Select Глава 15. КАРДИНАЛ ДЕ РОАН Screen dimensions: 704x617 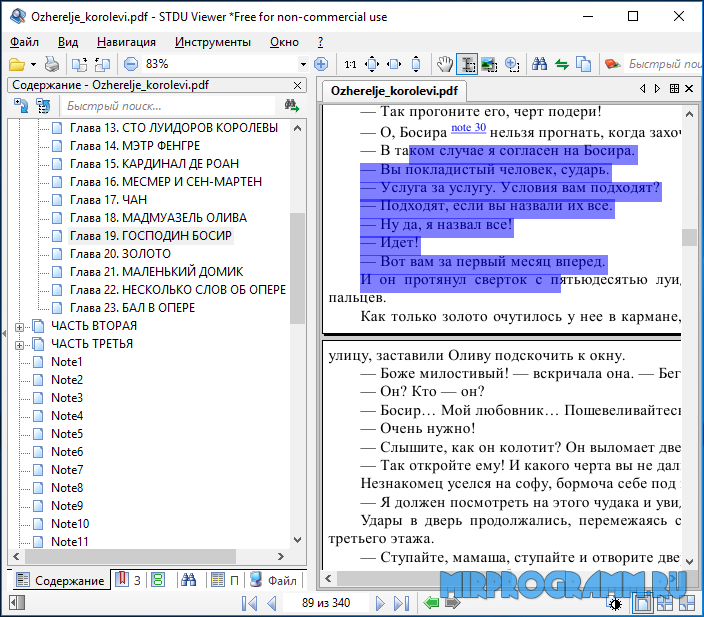coord(154,164)
